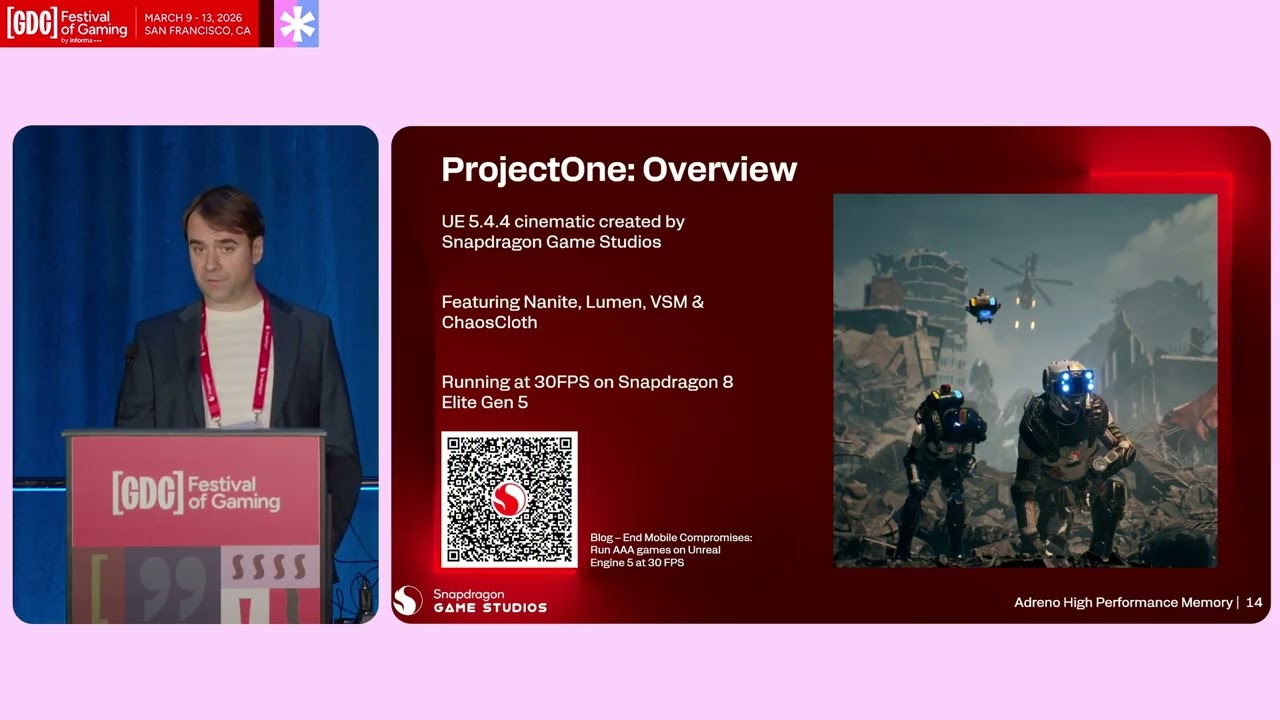
Task: Click the 'March 9 - 13, 2026' date text
Action: click(x=192, y=17)
